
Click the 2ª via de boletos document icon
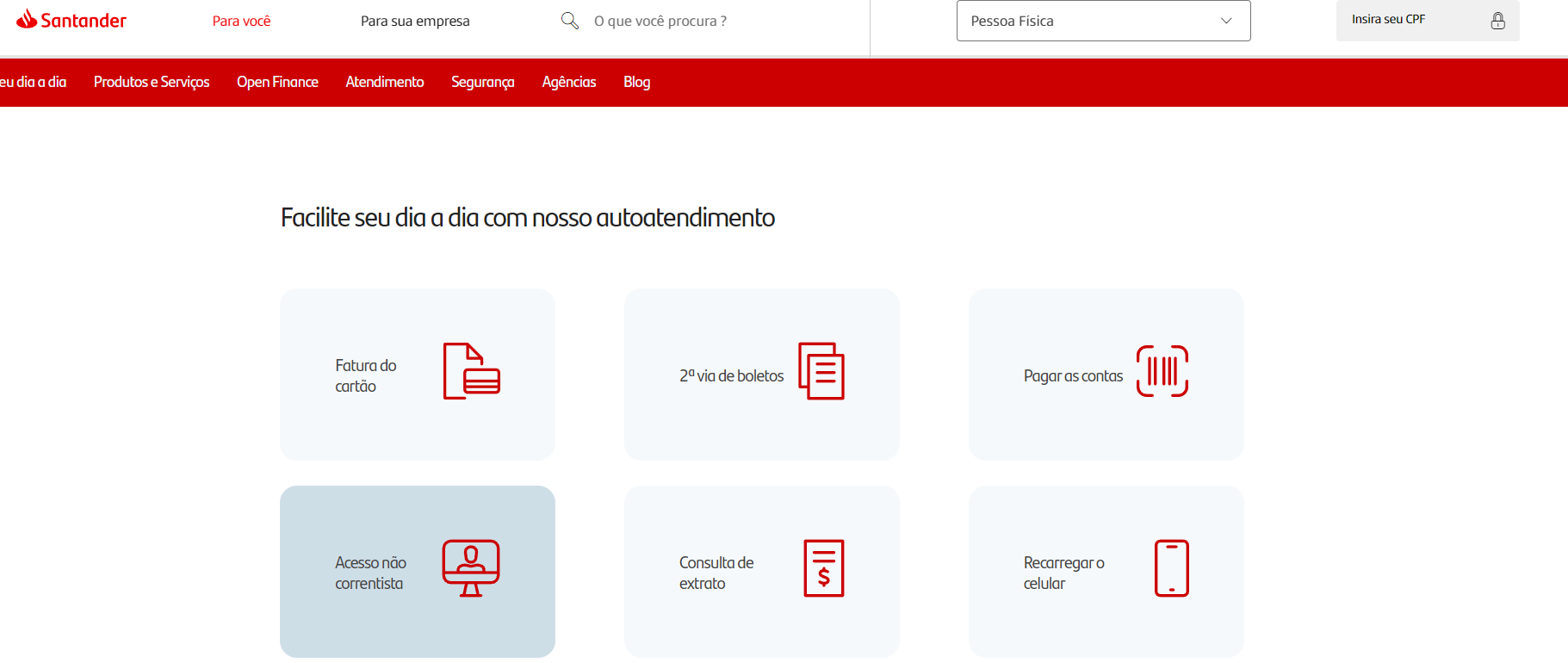(821, 371)
